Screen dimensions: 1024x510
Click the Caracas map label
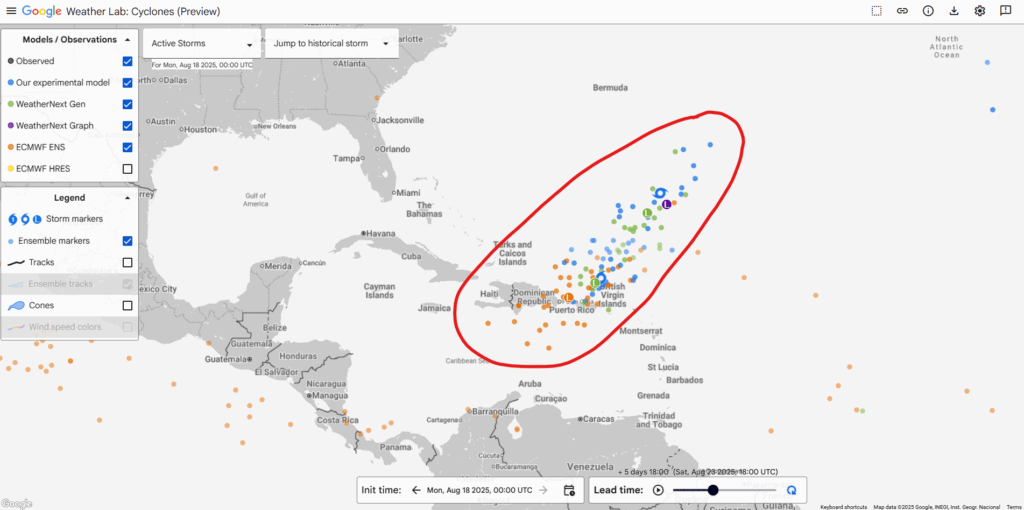tap(599, 419)
